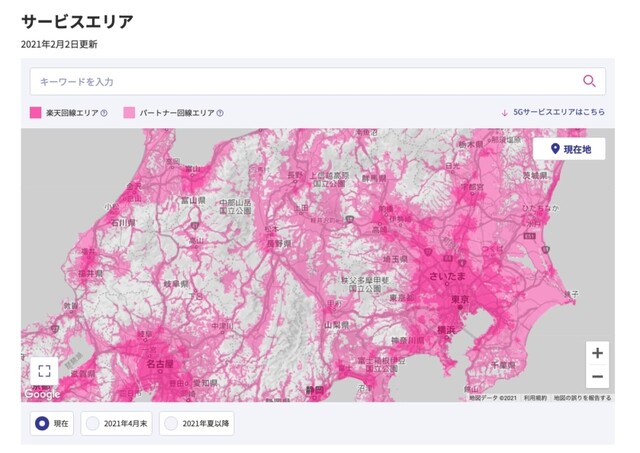Toggle fullscreen map view icon
The width and height of the screenshot is (640, 453).
tap(44, 371)
